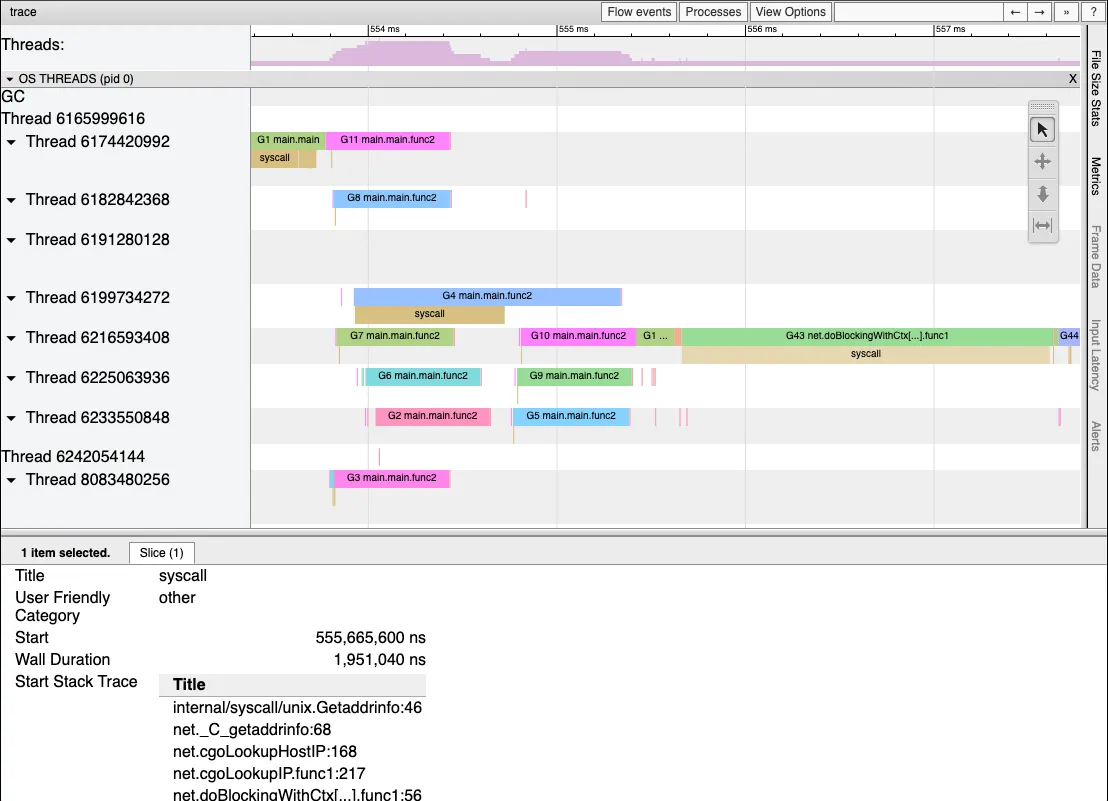Screen dimensions: 1108x801
Task: Open the Metrics side panel tab
Action: (x=1096, y=176)
